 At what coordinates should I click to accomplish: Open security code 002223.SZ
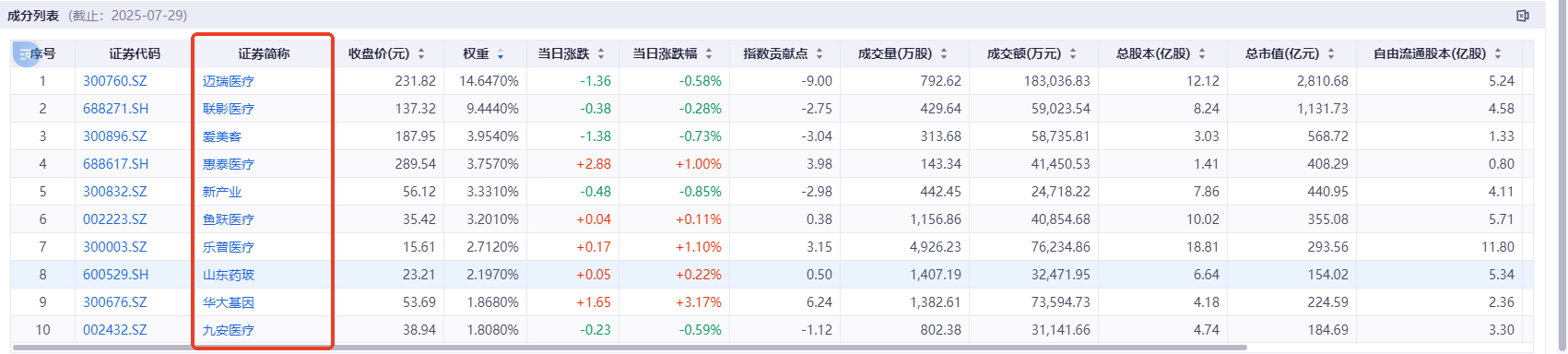coord(115,219)
